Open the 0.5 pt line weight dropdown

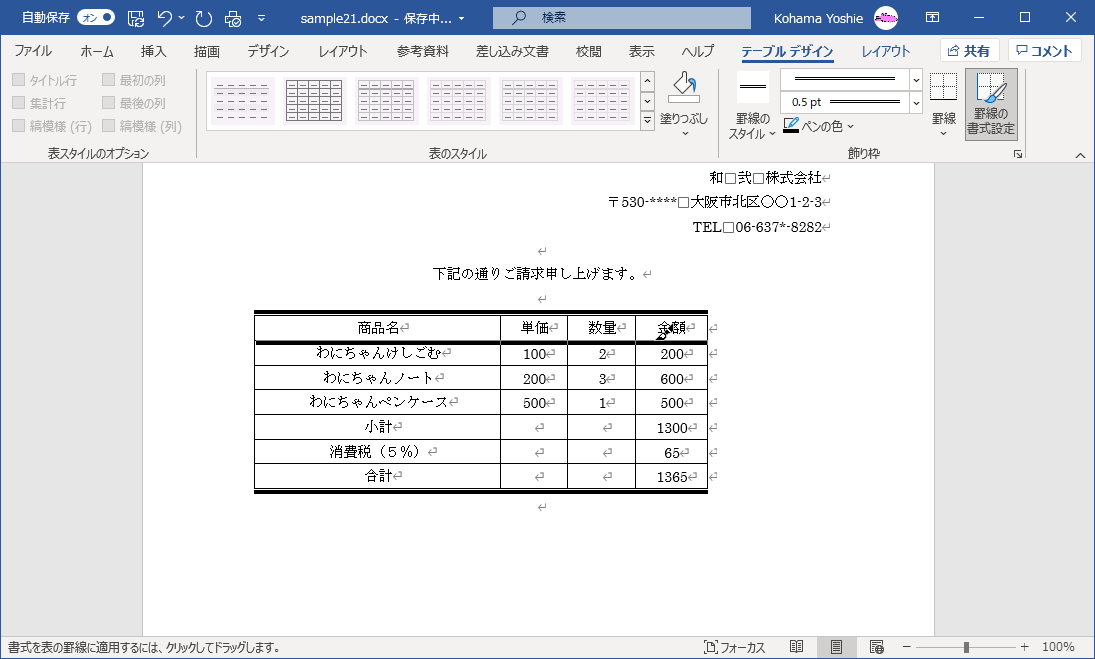click(x=916, y=102)
